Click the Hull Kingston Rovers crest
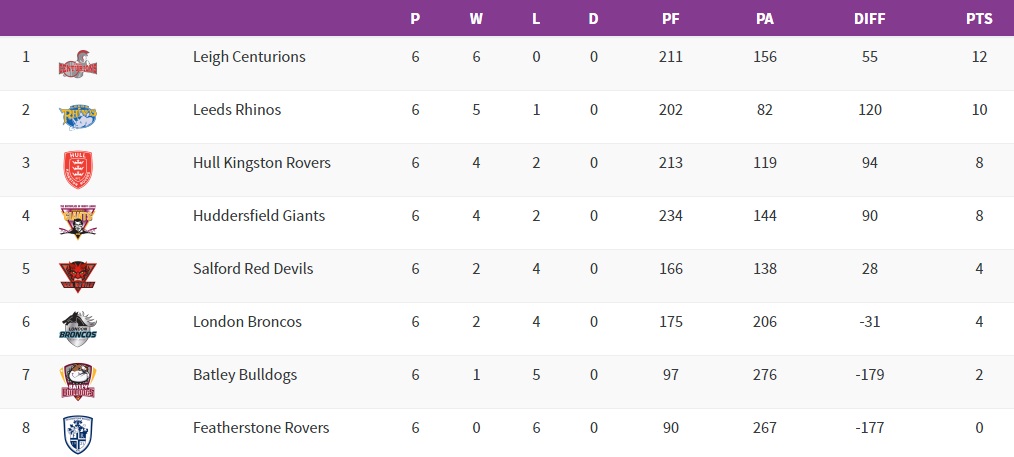This screenshot has width=1014, height=457. click(78, 169)
